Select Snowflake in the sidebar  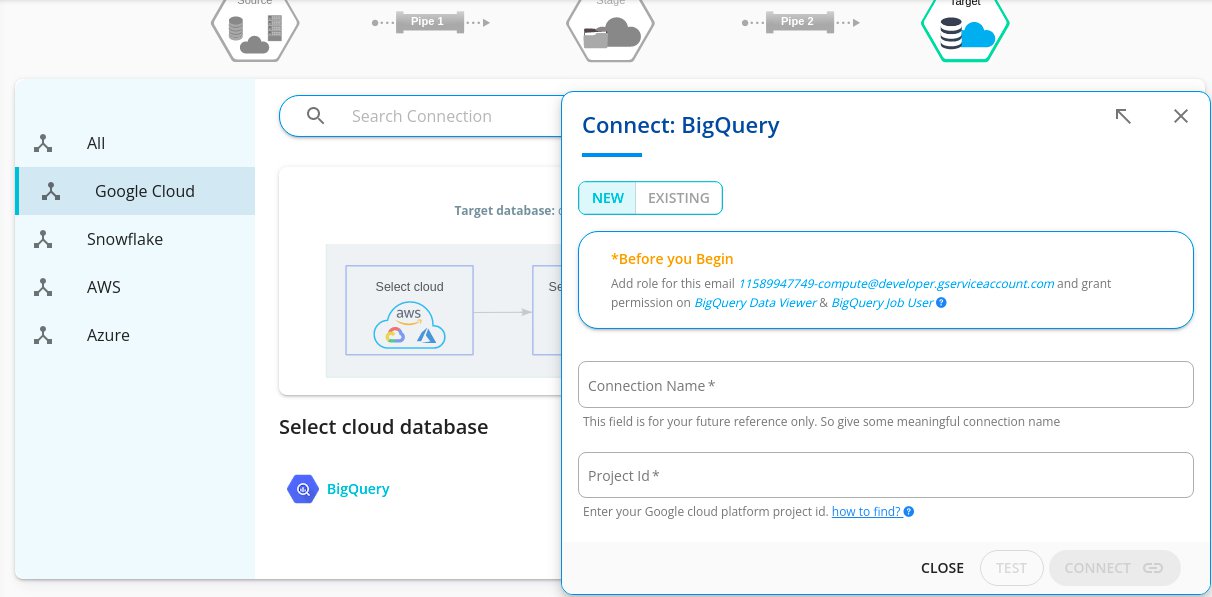coord(135,239)
